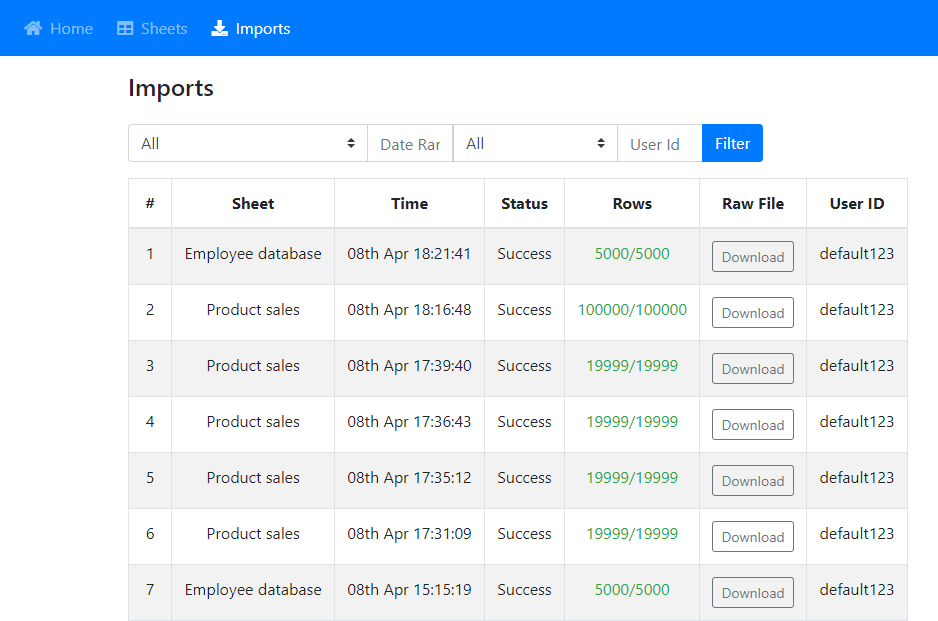Click Employee database in row 1

point(253,254)
